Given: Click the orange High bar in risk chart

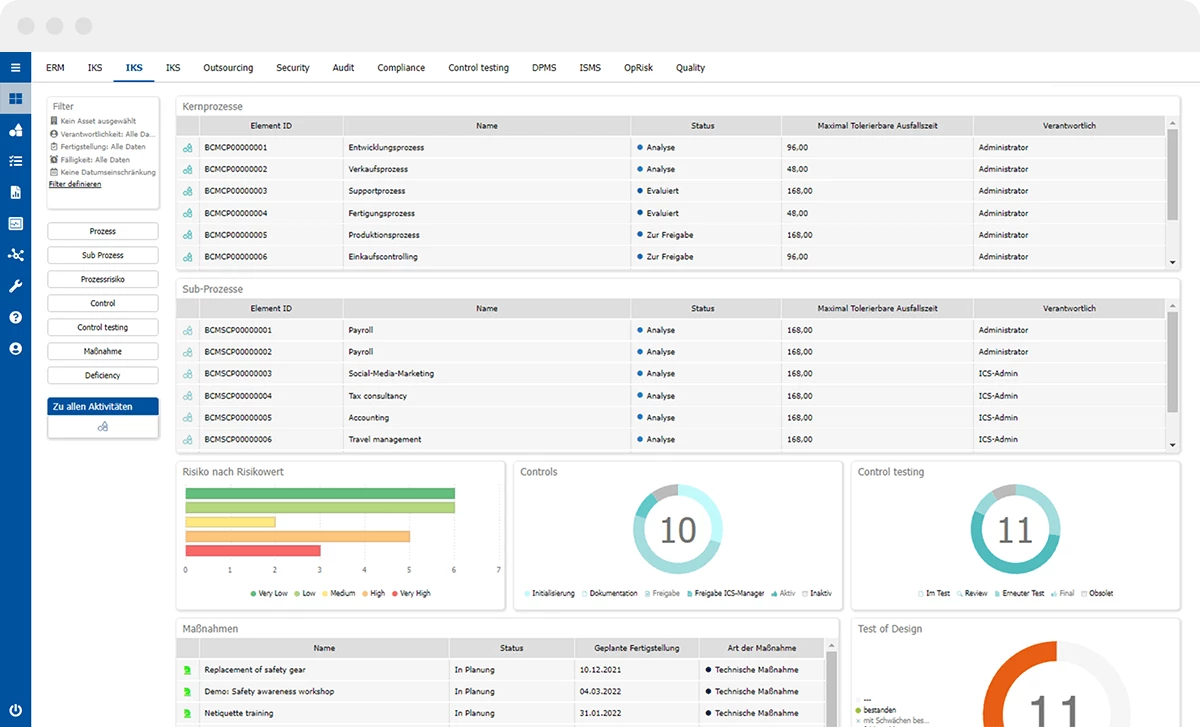Looking at the screenshot, I should (x=298, y=536).
